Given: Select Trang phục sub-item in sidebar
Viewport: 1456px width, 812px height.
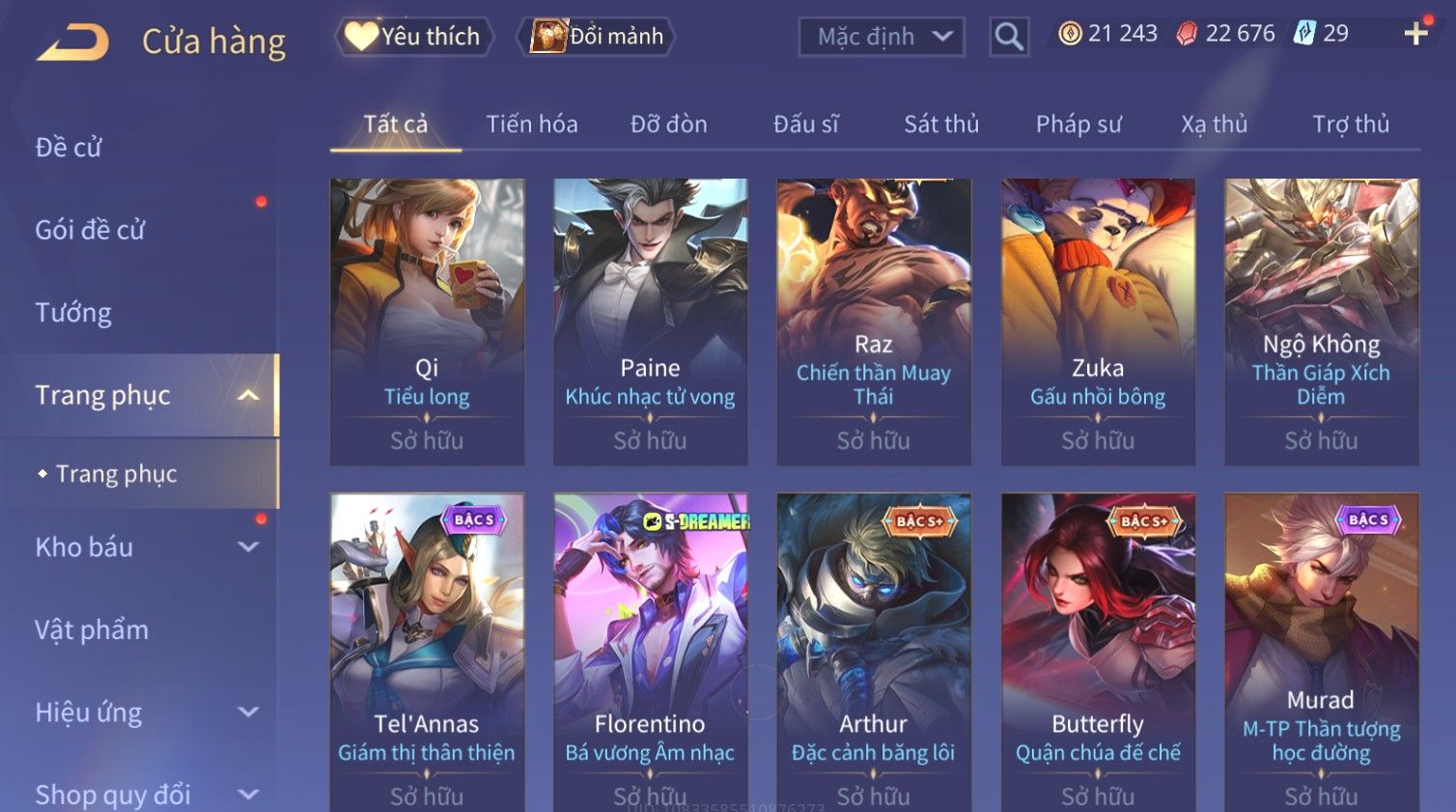Looking at the screenshot, I should tap(116, 473).
